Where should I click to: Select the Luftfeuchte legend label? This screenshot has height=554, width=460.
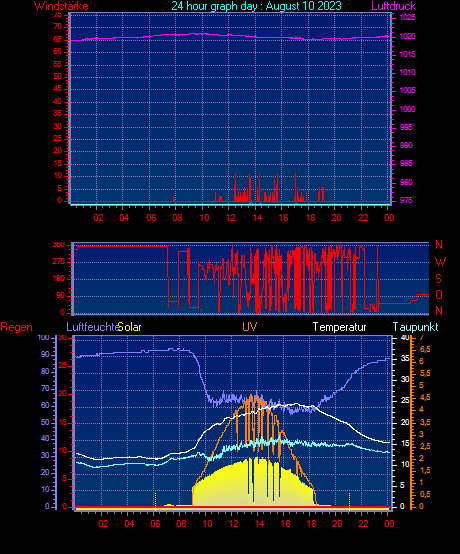[x=92, y=327]
